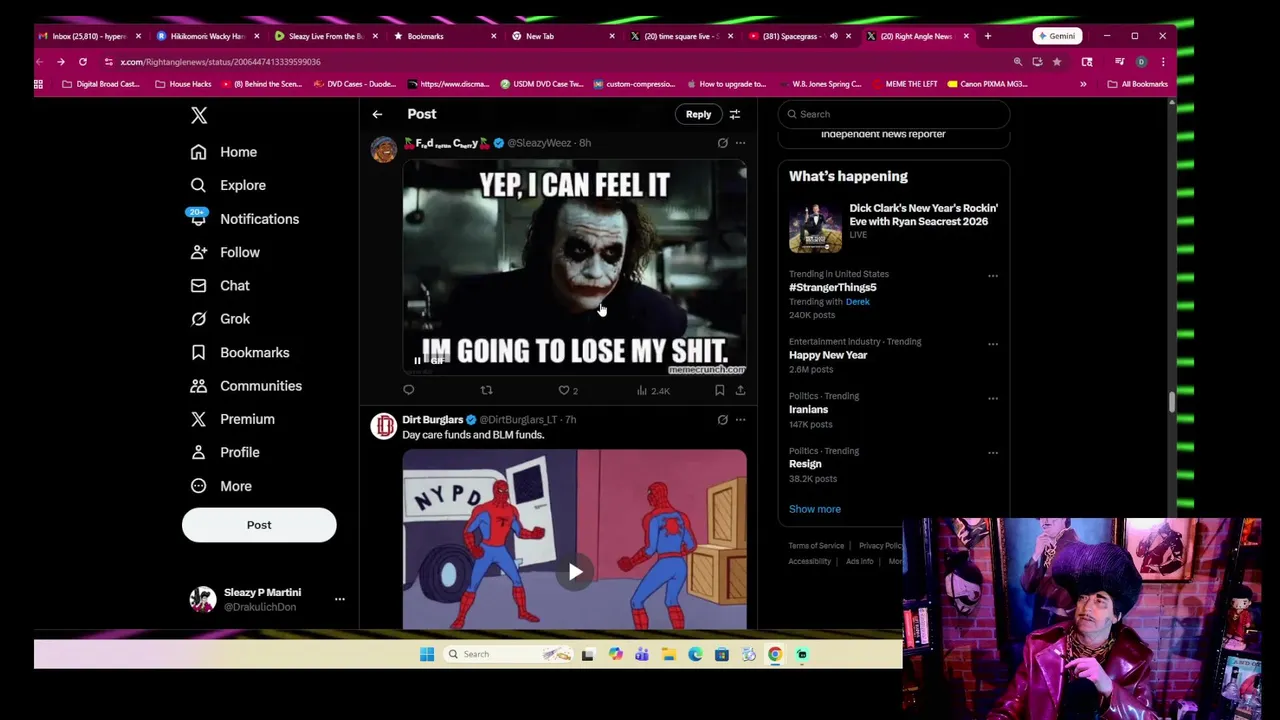The height and width of the screenshot is (720, 1280).
Task: Open Happy New Year trending topic
Action: coord(828,355)
